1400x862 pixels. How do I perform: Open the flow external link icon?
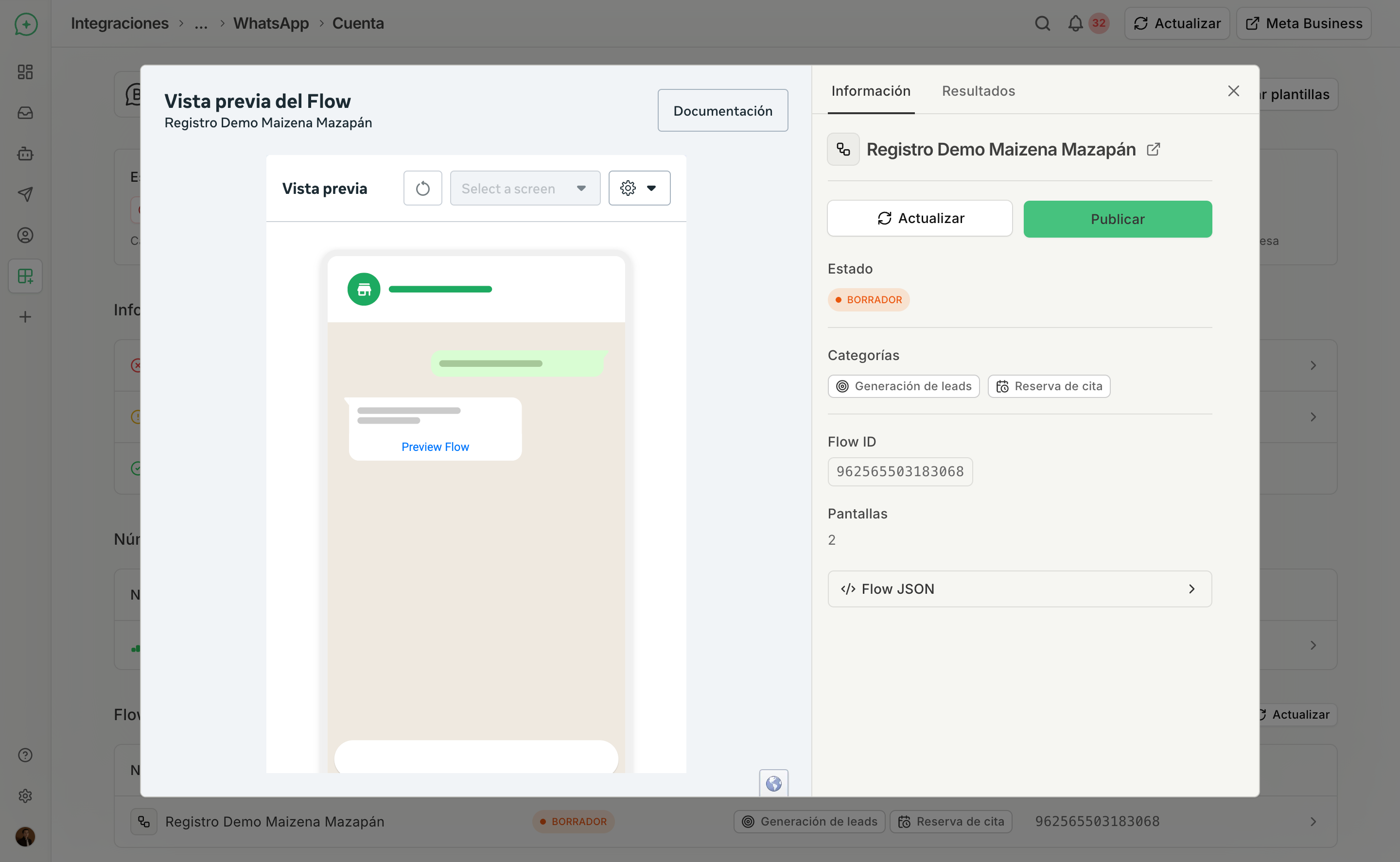pyautogui.click(x=1153, y=149)
